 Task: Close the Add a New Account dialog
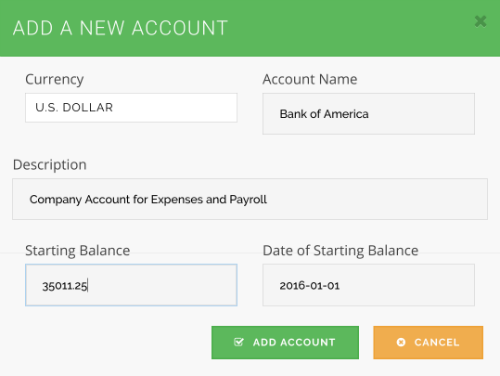coord(480,22)
